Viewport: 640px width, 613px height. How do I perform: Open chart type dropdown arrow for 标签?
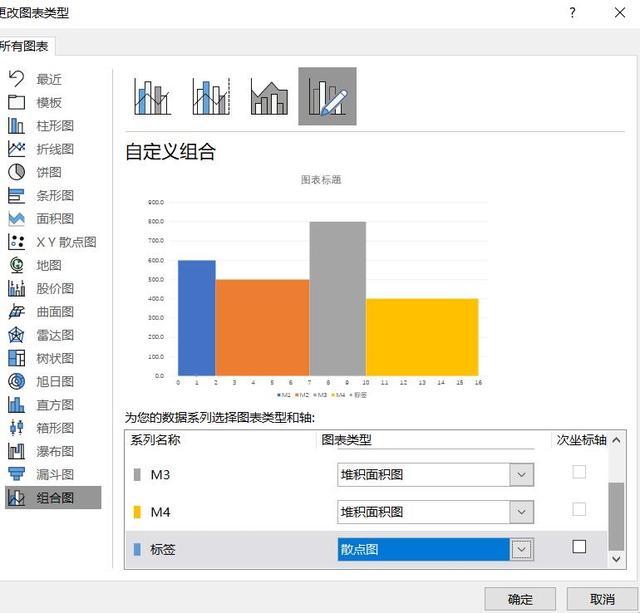coord(521,549)
